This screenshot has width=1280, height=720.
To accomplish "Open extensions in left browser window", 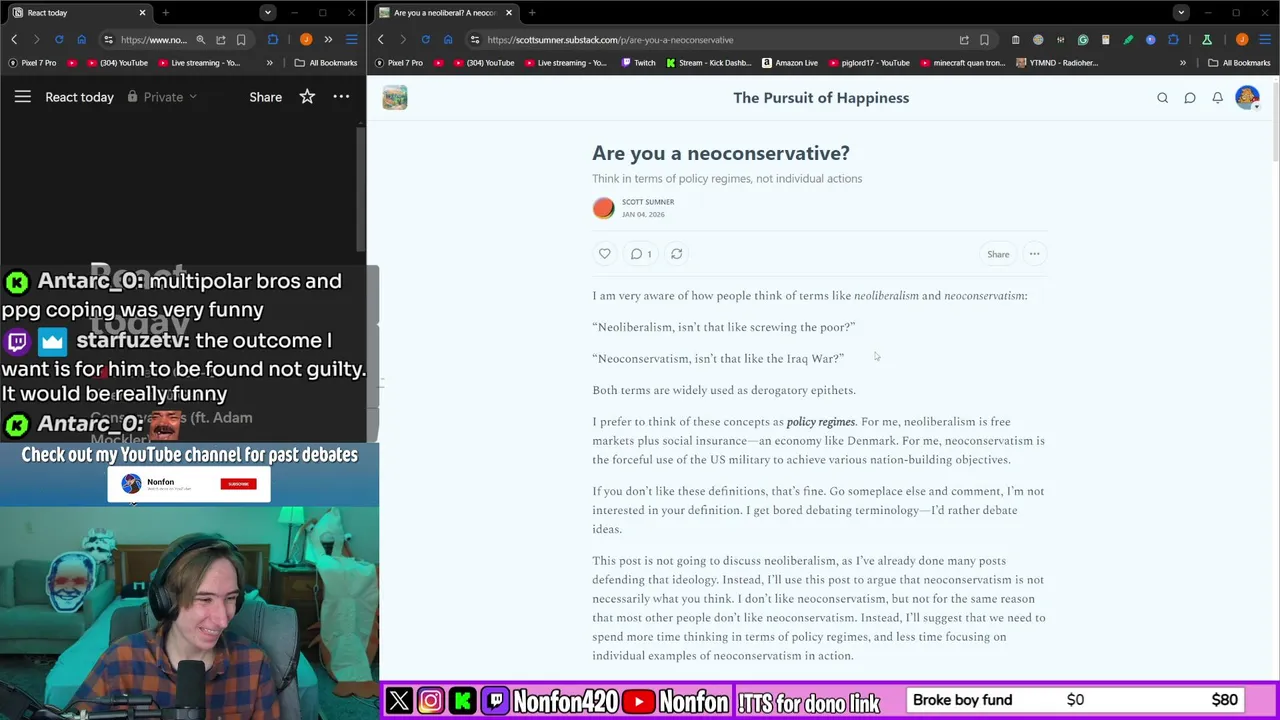I will tap(273, 40).
